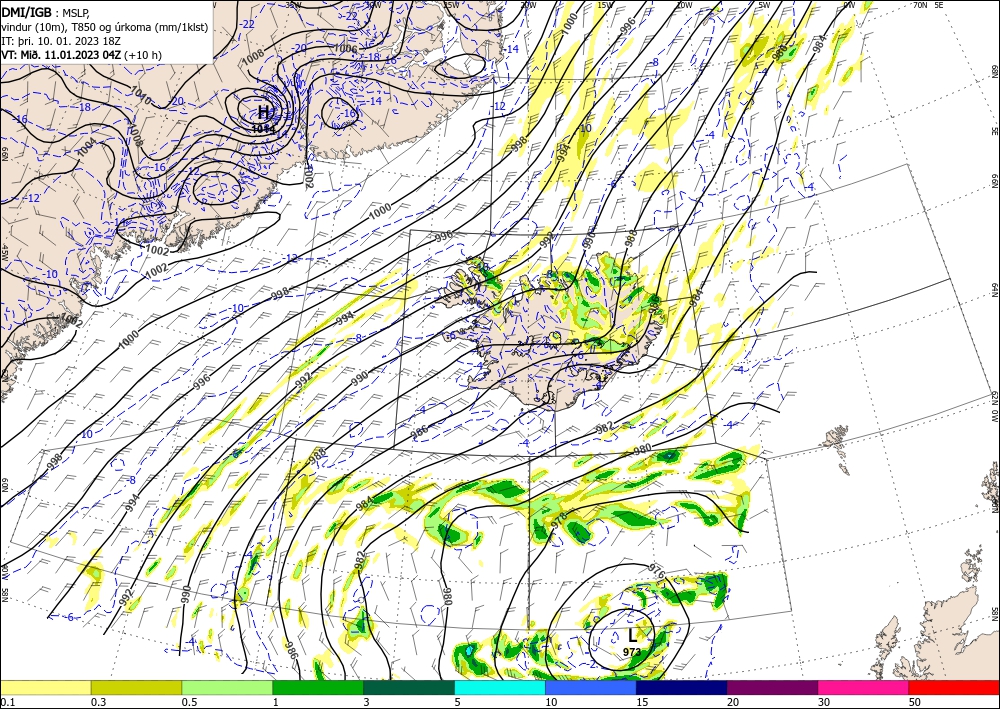The image size is (1000, 709).
Task: Click the '1004' isobar label
Action: (x=88, y=148)
